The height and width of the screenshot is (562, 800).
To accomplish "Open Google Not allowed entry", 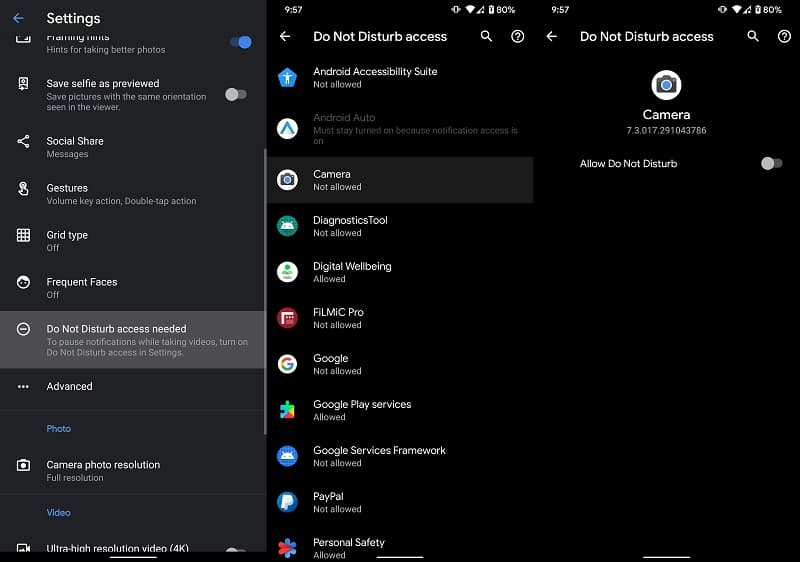I will [400, 364].
